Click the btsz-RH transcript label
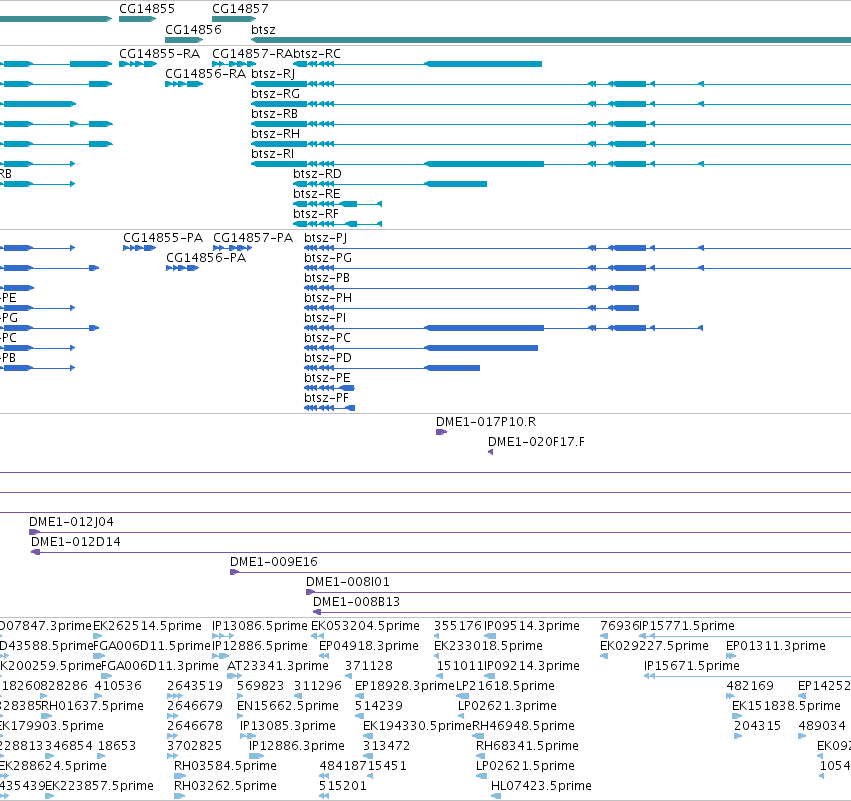This screenshot has height=801, width=851. point(275,134)
